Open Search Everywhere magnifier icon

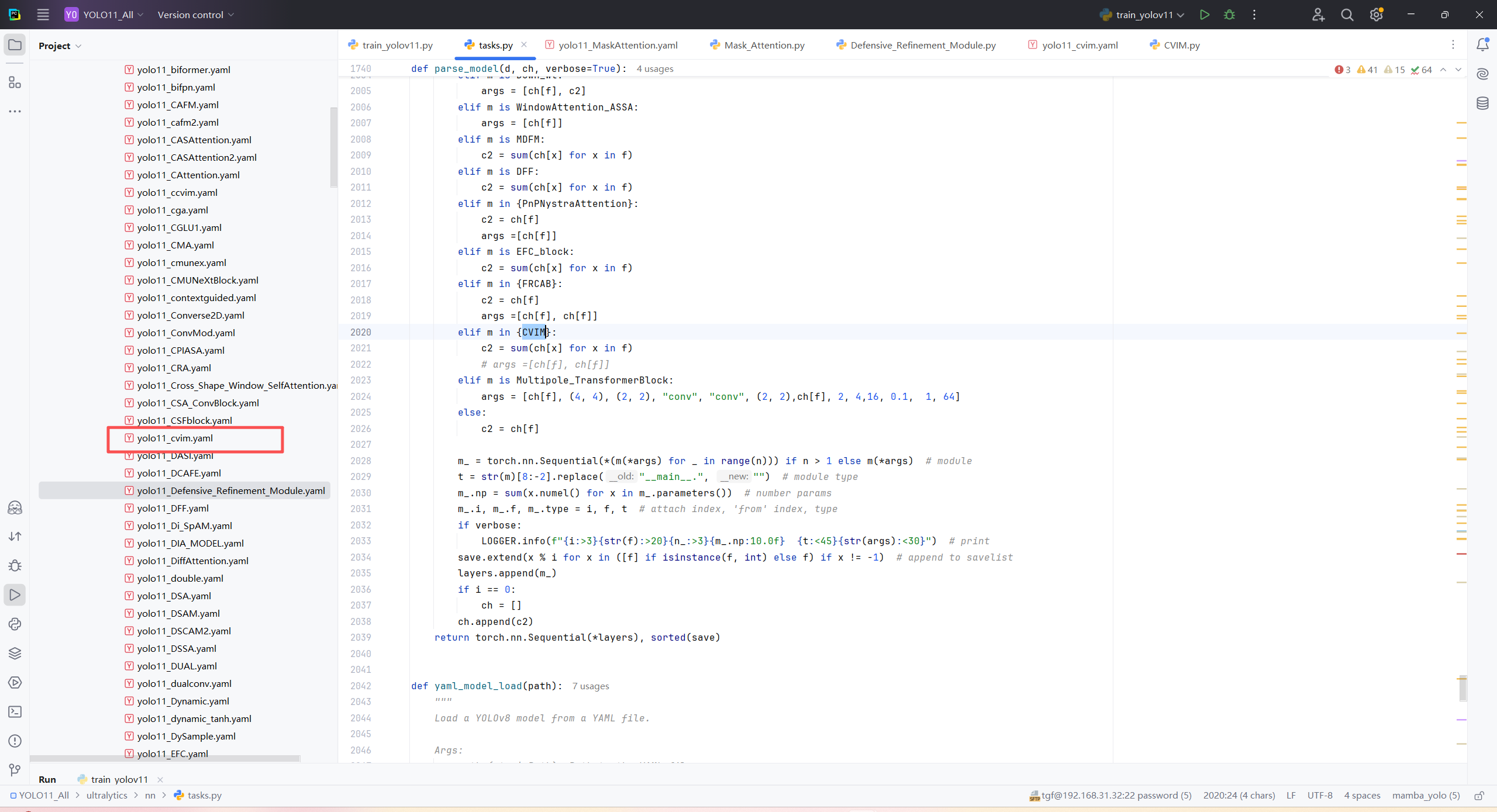pyautogui.click(x=1347, y=15)
